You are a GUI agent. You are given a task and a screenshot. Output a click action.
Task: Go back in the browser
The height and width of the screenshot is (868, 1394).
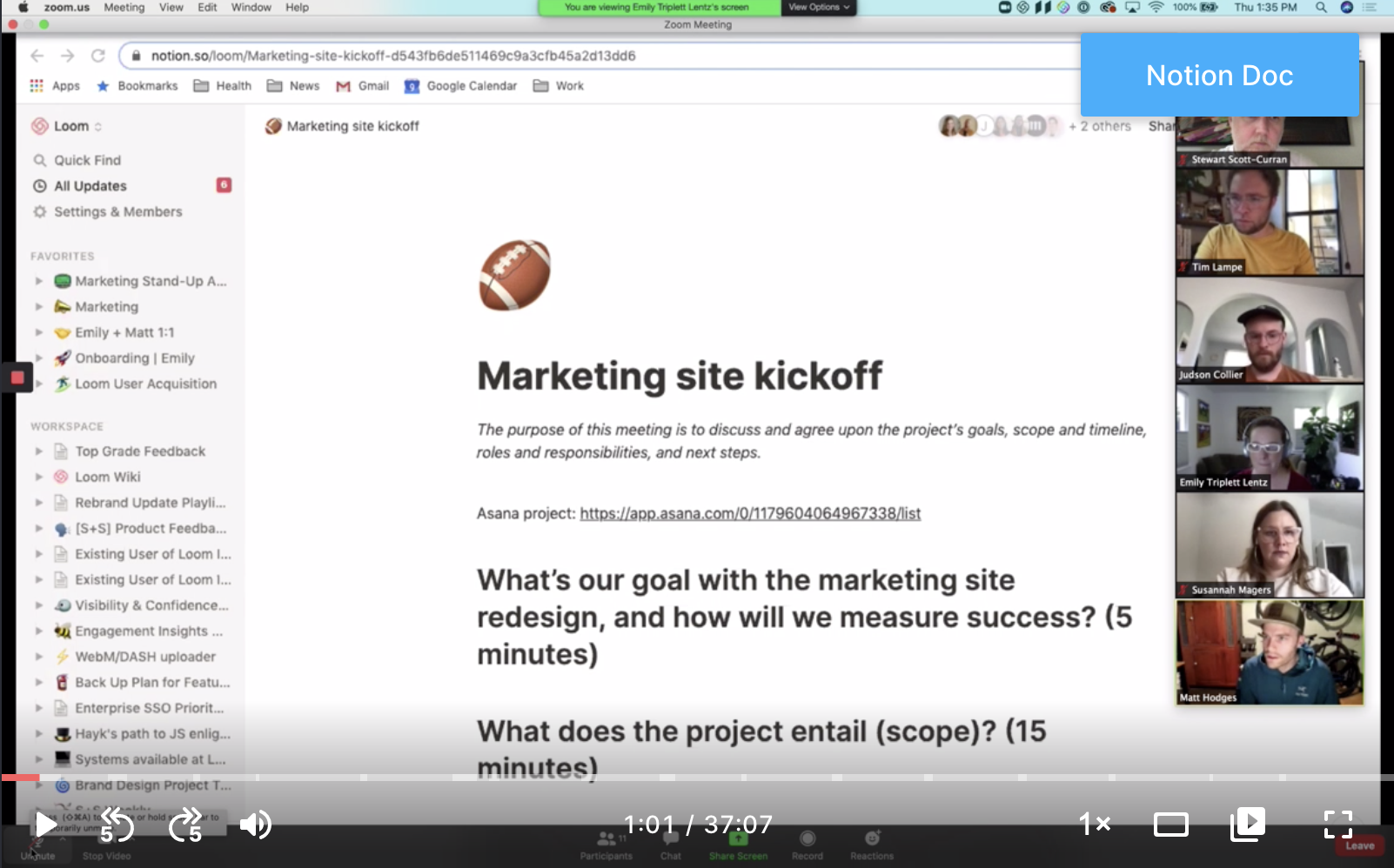click(x=37, y=56)
